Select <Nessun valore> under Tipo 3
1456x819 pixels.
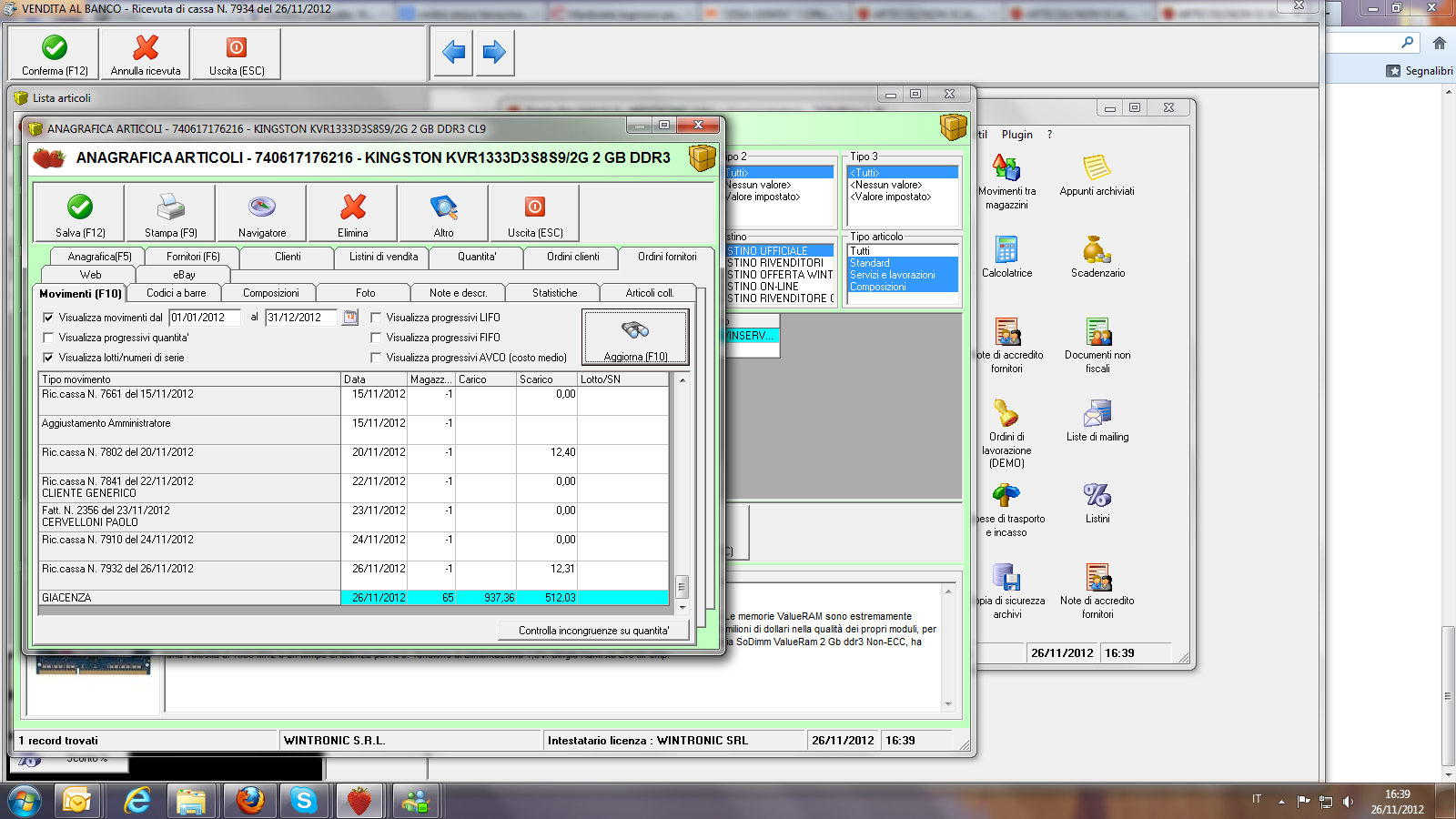(903, 185)
